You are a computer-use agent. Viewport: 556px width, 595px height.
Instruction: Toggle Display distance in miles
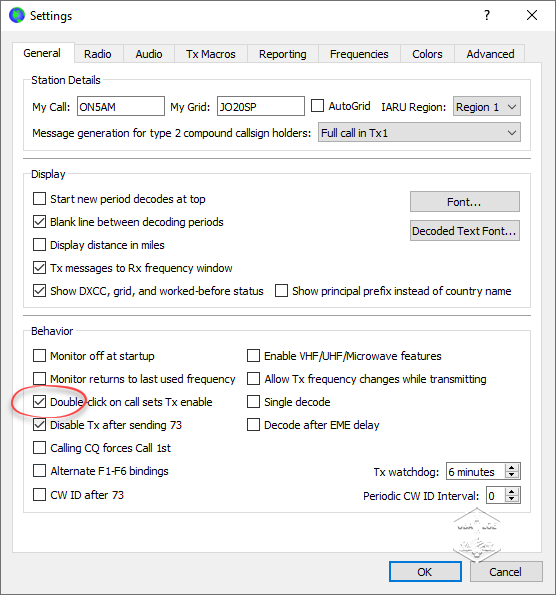tap(39, 245)
